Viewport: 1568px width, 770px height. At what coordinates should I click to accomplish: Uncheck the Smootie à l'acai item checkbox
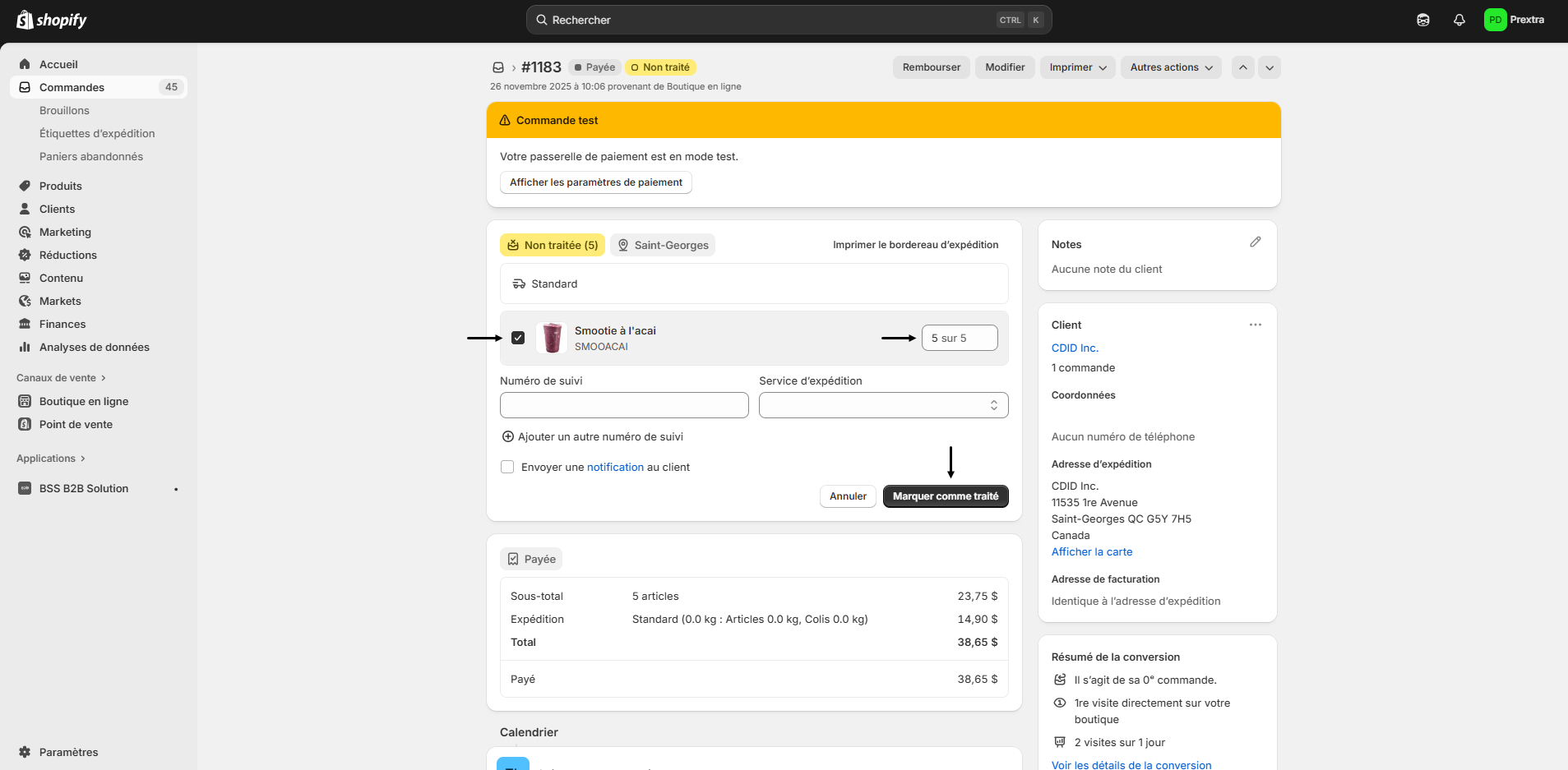[518, 338]
